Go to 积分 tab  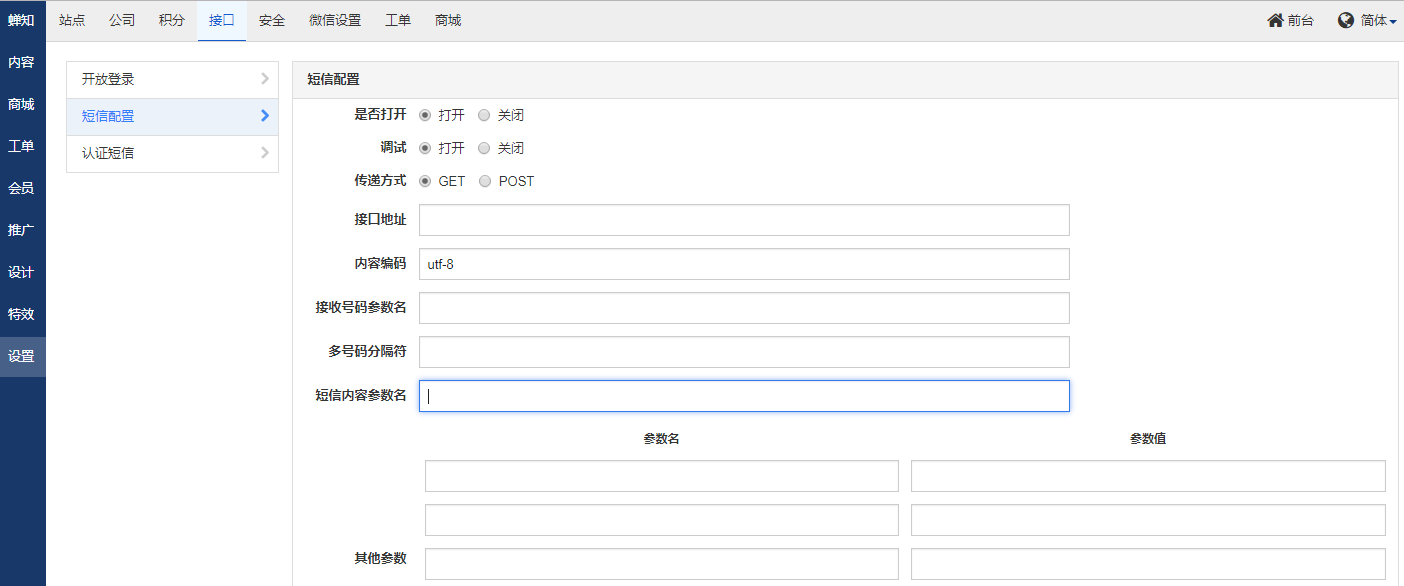point(172,20)
